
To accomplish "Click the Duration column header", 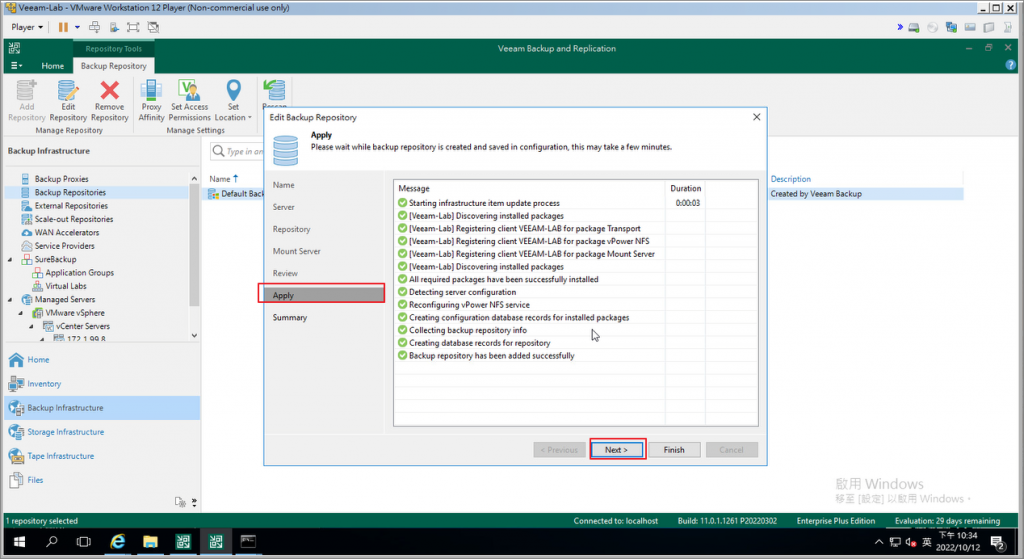I will [685, 188].
